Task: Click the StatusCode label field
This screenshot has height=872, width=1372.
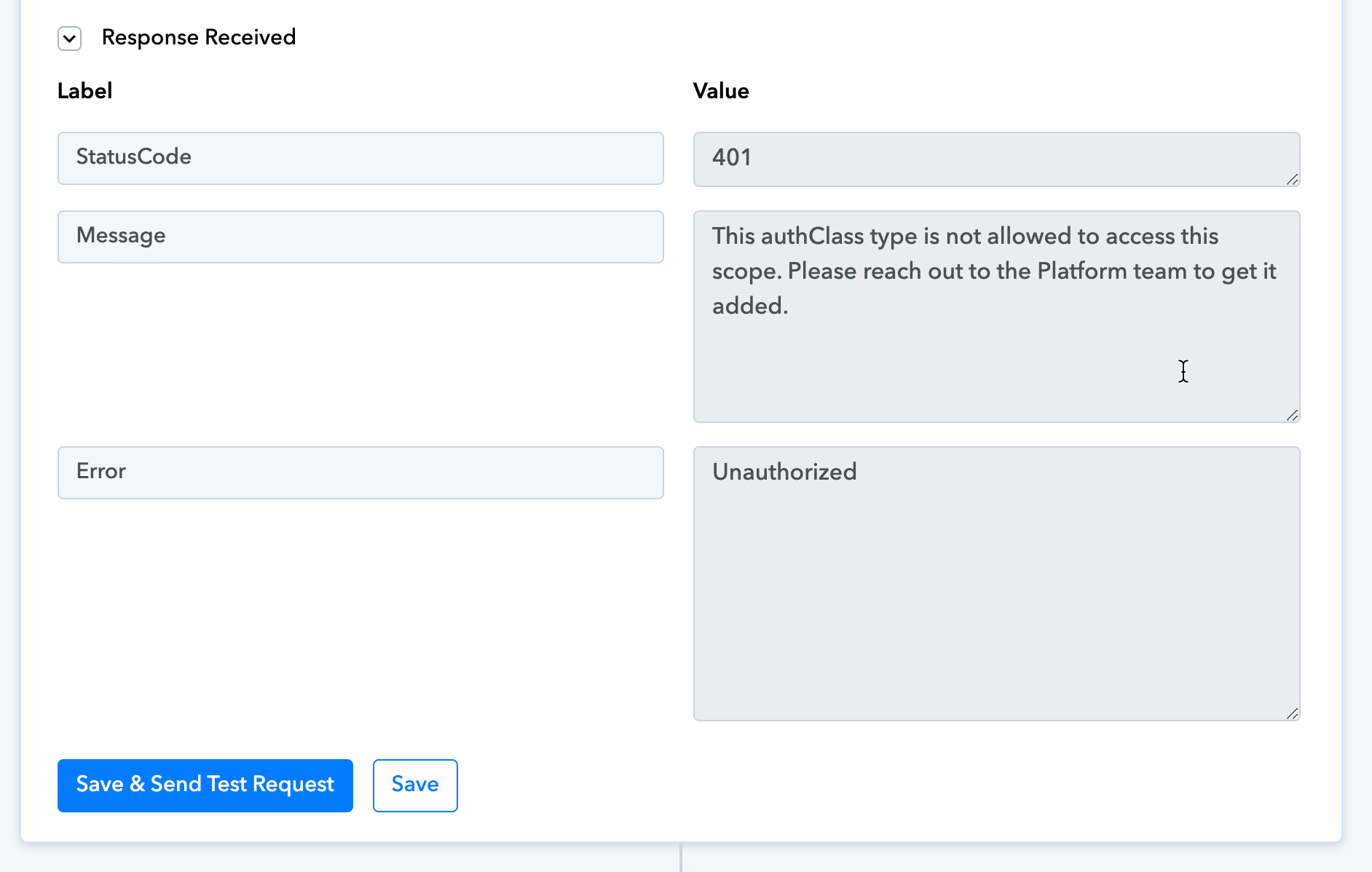Action: [360, 158]
